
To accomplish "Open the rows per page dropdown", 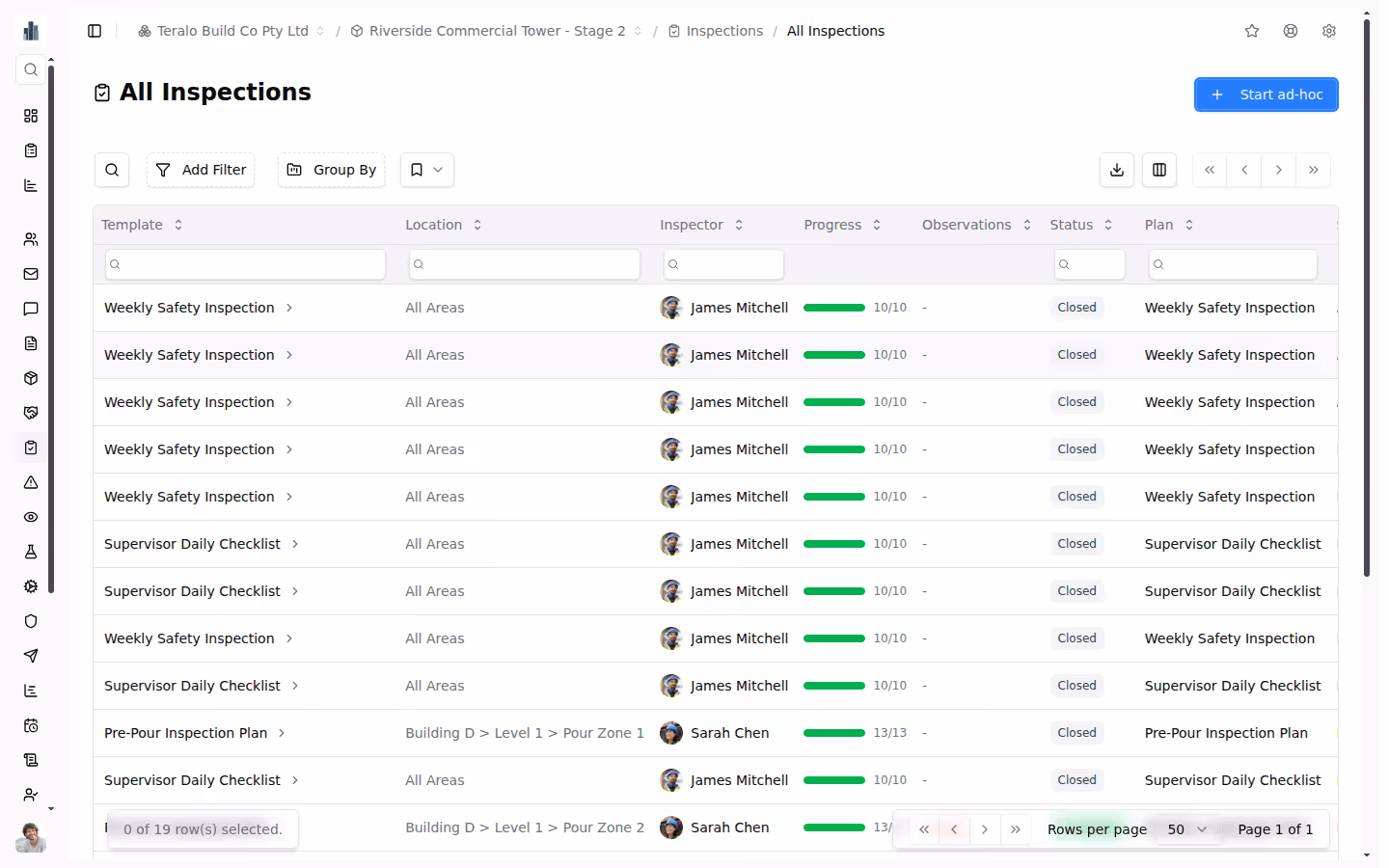I will click(x=1187, y=829).
